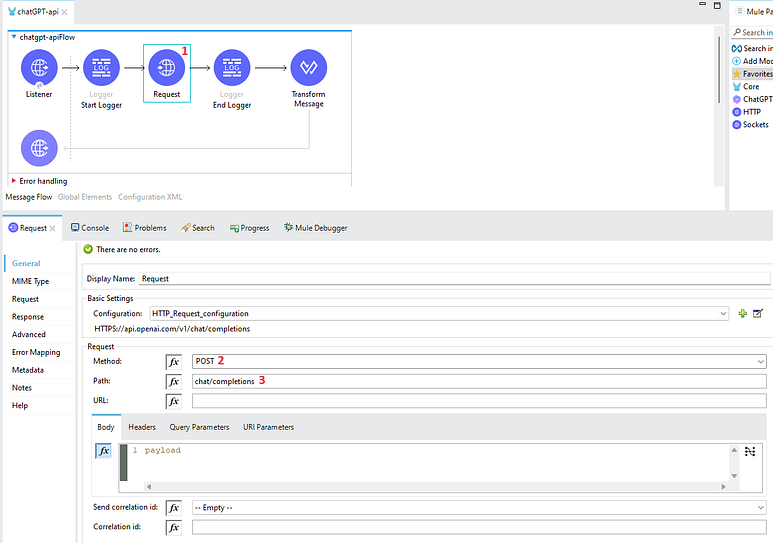
Task: Toggle fx expression mode for Path
Action: 174,382
